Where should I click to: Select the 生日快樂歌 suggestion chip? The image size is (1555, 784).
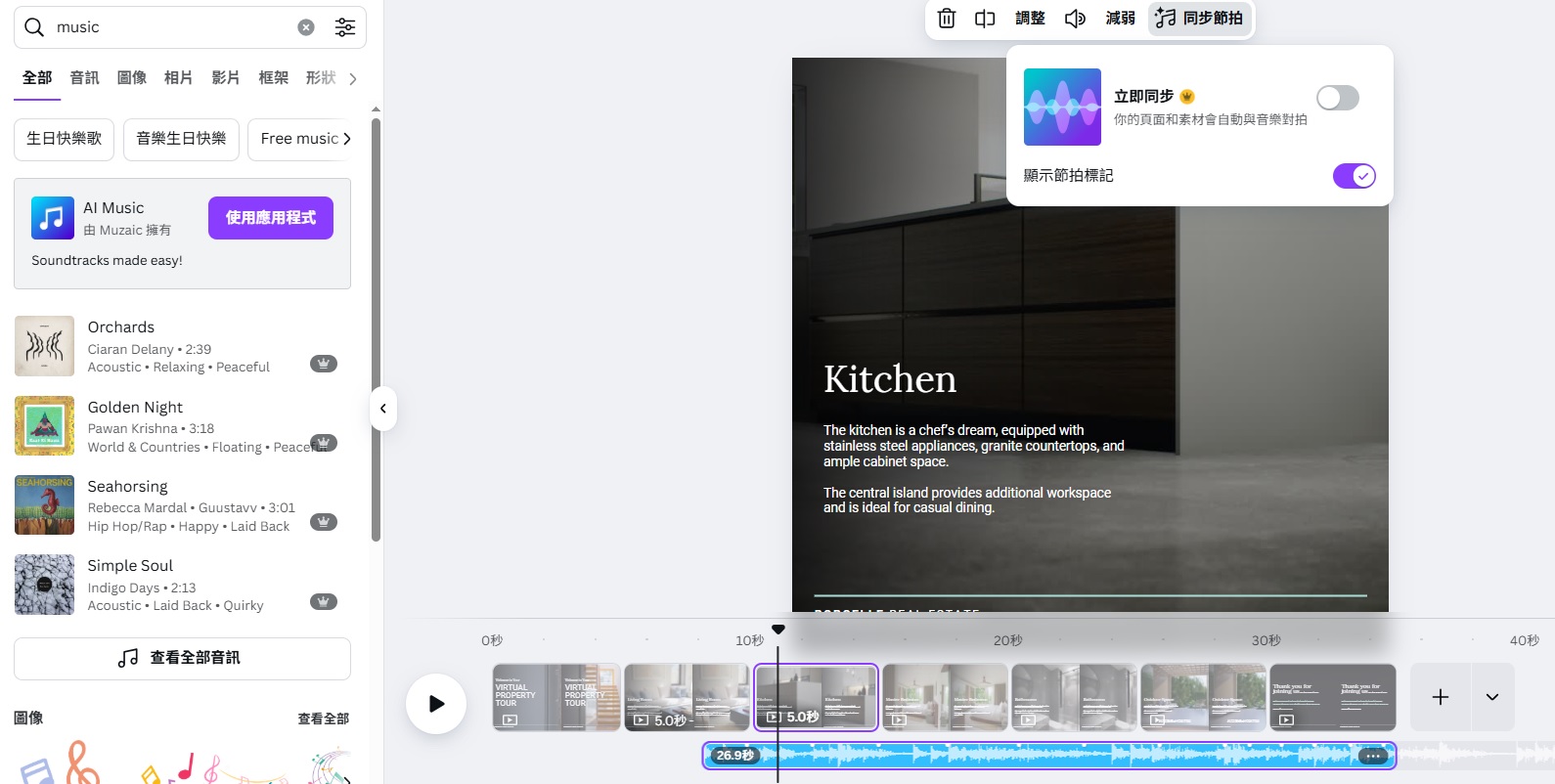tap(65, 139)
